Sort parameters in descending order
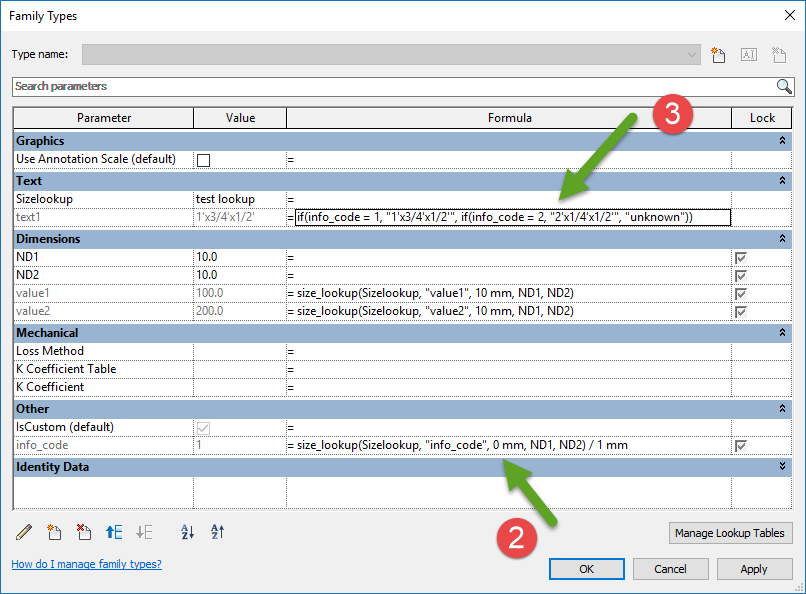The height and width of the screenshot is (594, 806). pyautogui.click(x=217, y=533)
